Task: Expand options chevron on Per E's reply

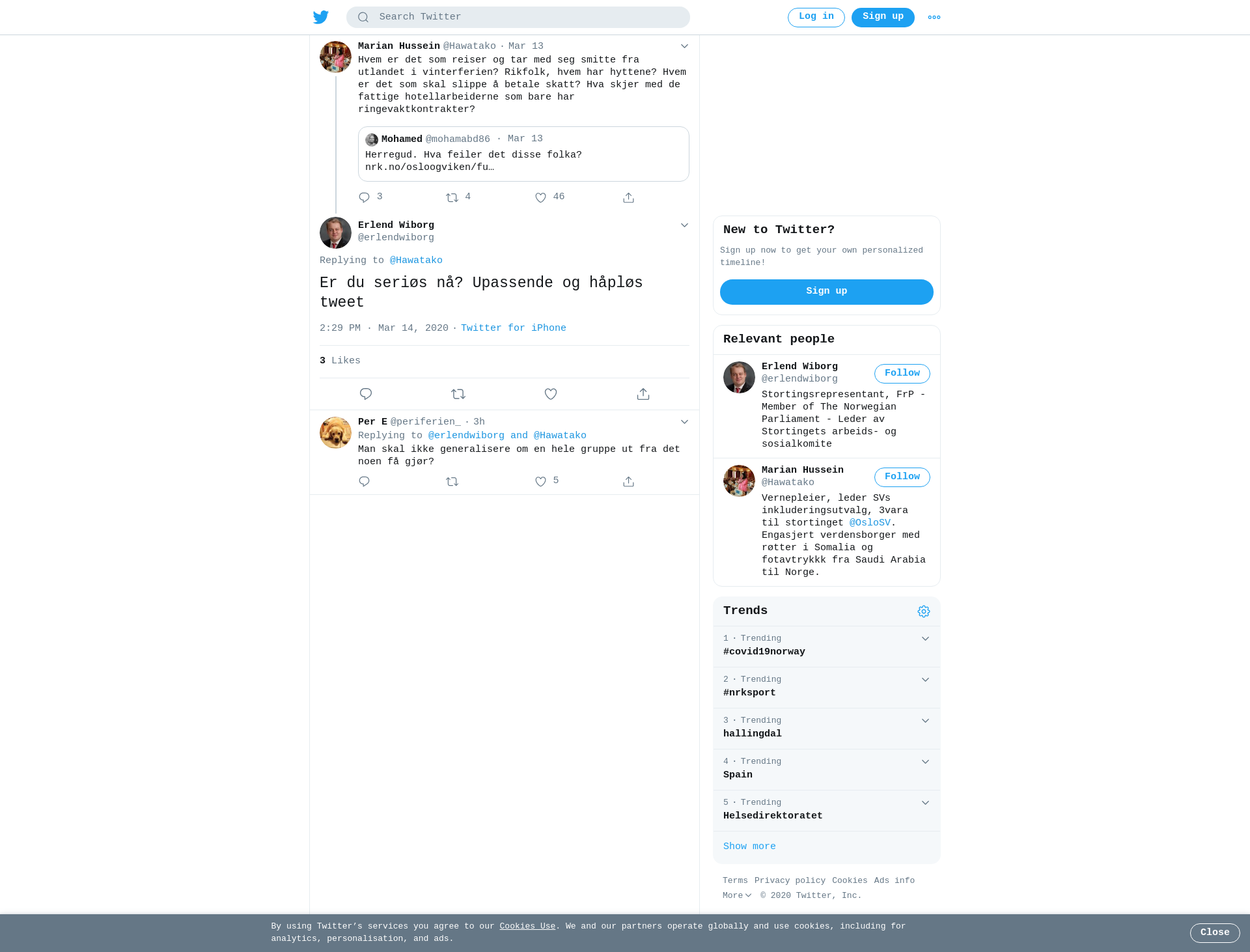Action: tap(684, 422)
